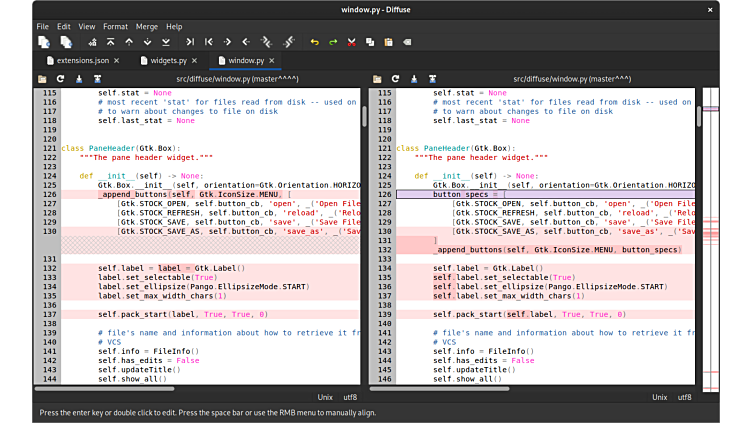Switch to the extensions.json tab
Viewport: 752px width, 423px height.
click(82, 61)
